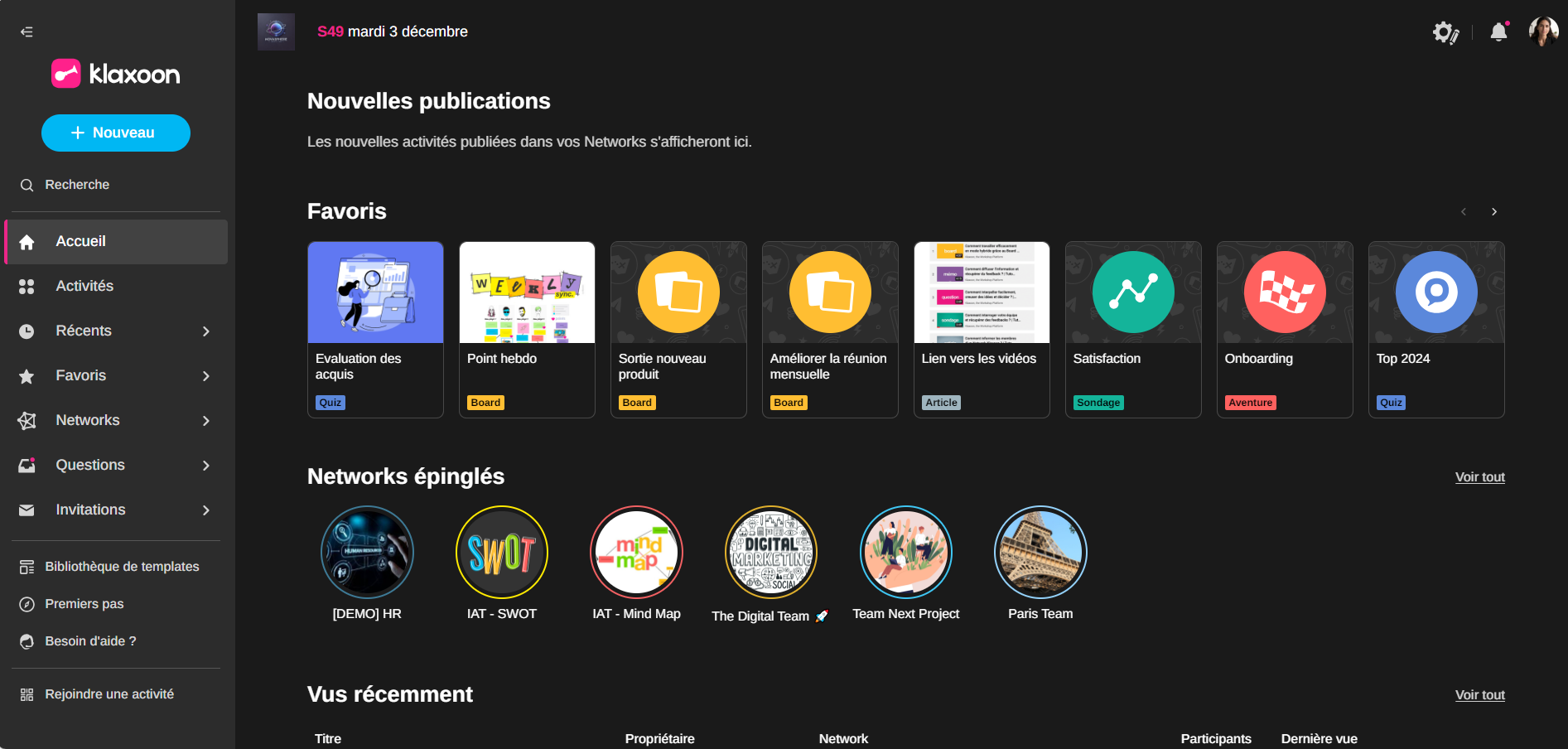Expand the Récents submenu chevron
This screenshot has height=749, width=1568.
point(206,331)
